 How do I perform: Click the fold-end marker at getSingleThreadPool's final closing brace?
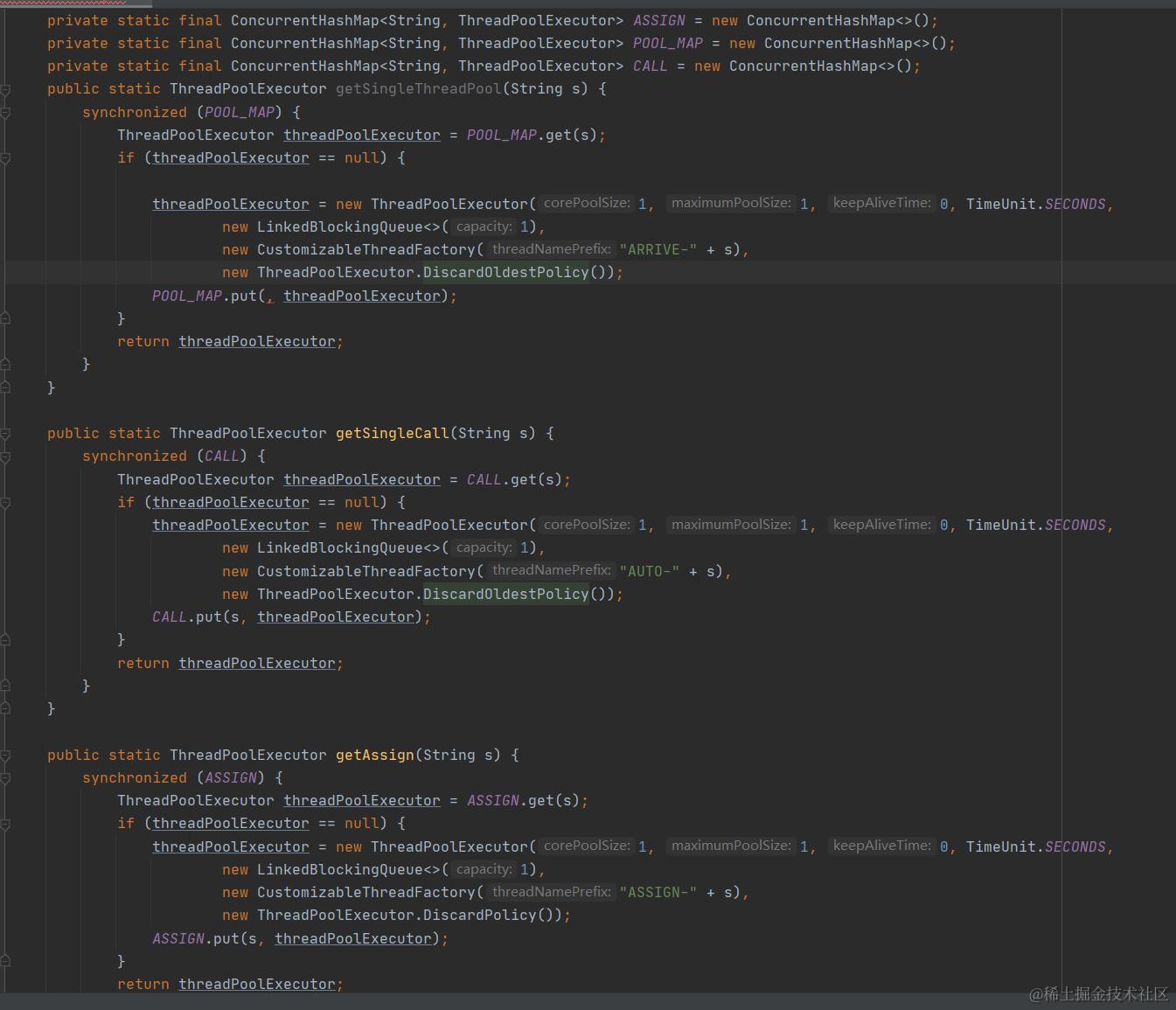pos(5,387)
